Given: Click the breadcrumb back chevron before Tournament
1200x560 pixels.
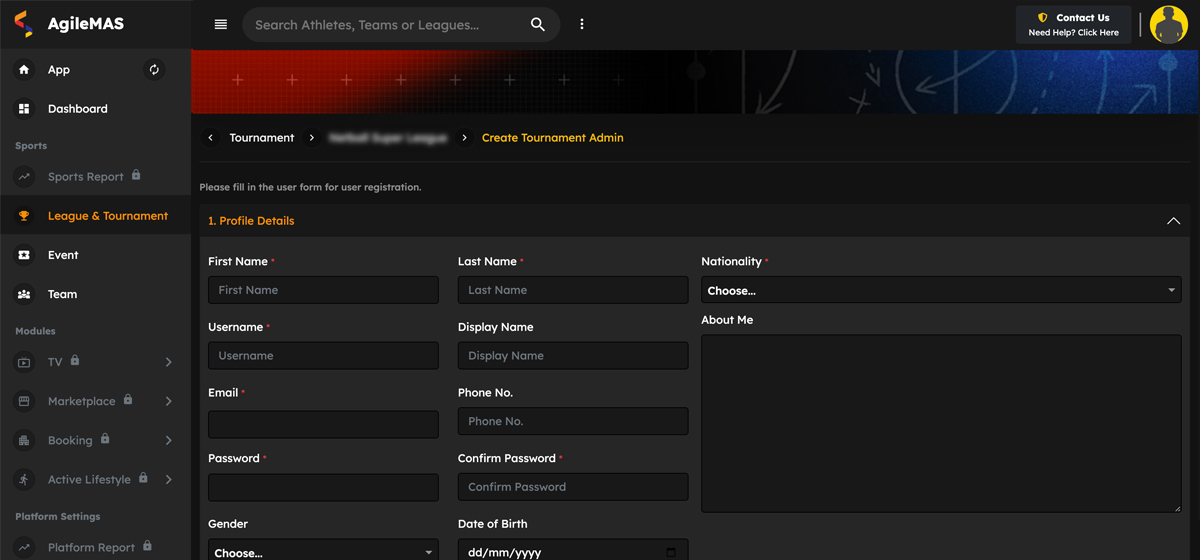Looking at the screenshot, I should [x=210, y=138].
